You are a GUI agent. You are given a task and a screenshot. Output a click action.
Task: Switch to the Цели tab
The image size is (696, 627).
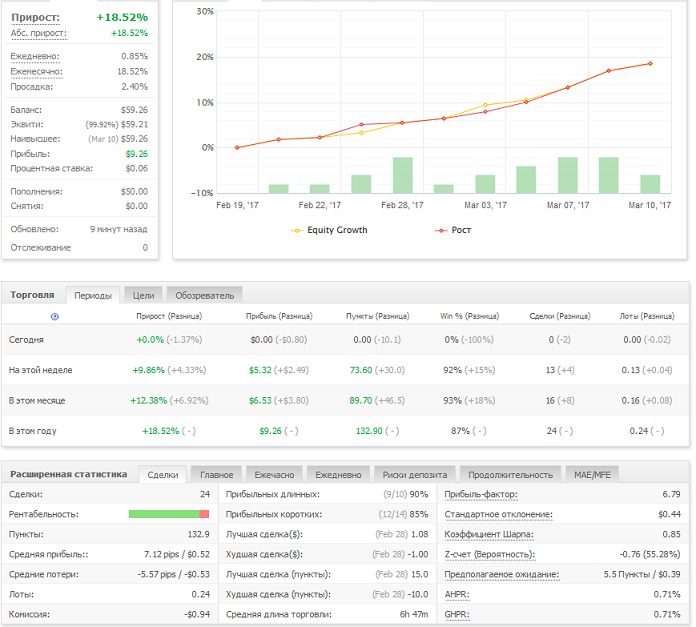143,296
